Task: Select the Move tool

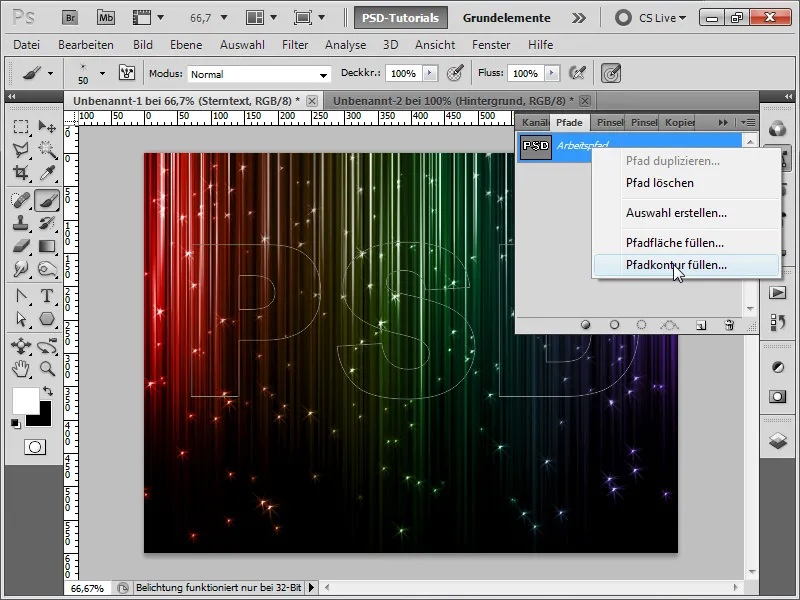Action: tap(47, 127)
